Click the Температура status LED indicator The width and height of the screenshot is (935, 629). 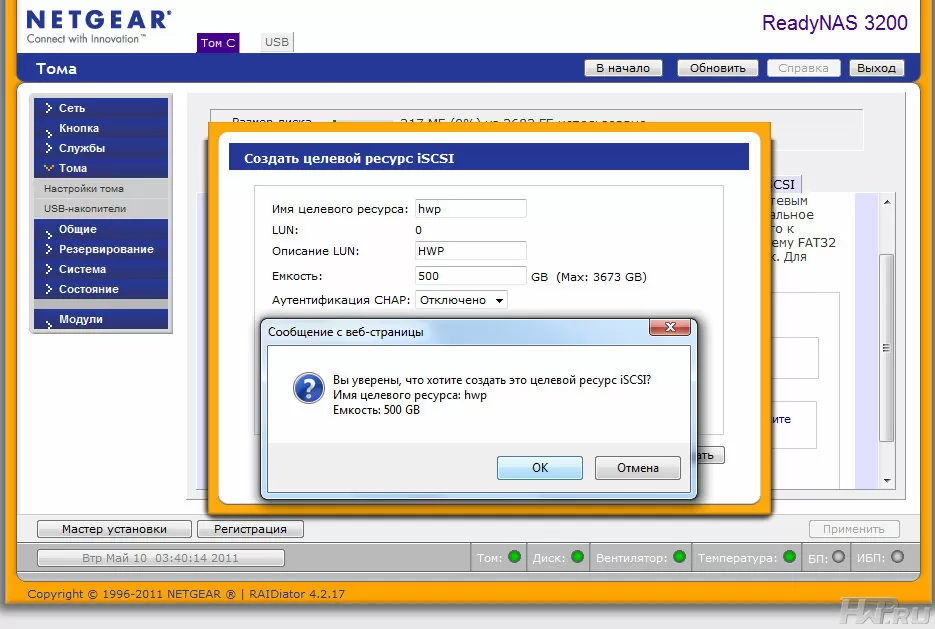tap(789, 557)
